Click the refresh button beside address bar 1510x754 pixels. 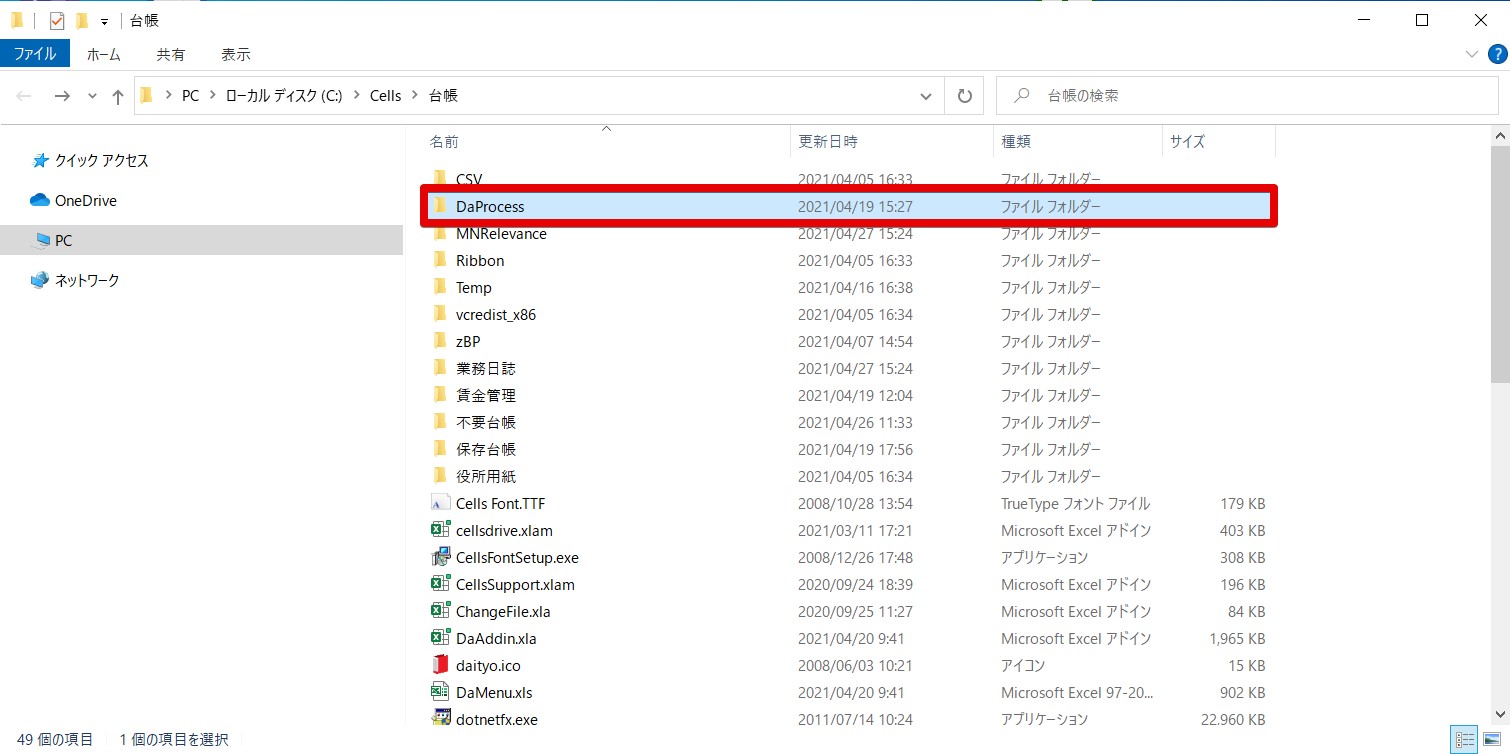(x=964, y=96)
